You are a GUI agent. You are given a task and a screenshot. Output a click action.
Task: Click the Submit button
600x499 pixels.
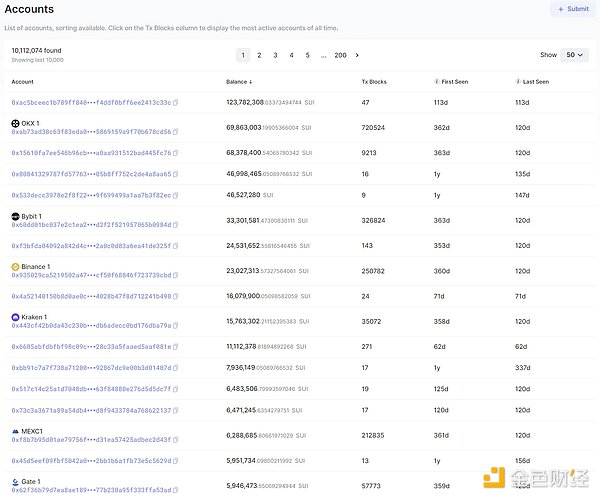pos(571,9)
